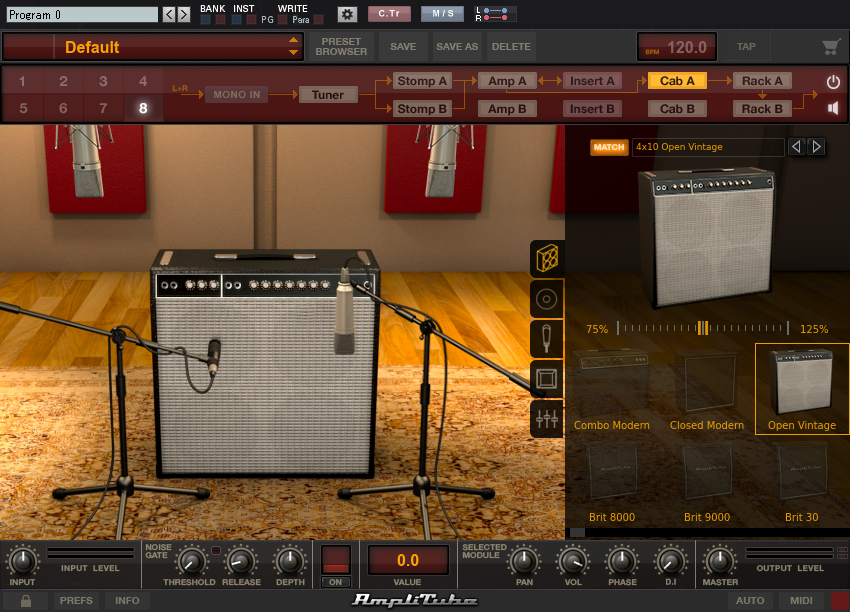The image size is (850, 612).
Task: Enable the MATCH cabinet button
Action: coord(609,147)
